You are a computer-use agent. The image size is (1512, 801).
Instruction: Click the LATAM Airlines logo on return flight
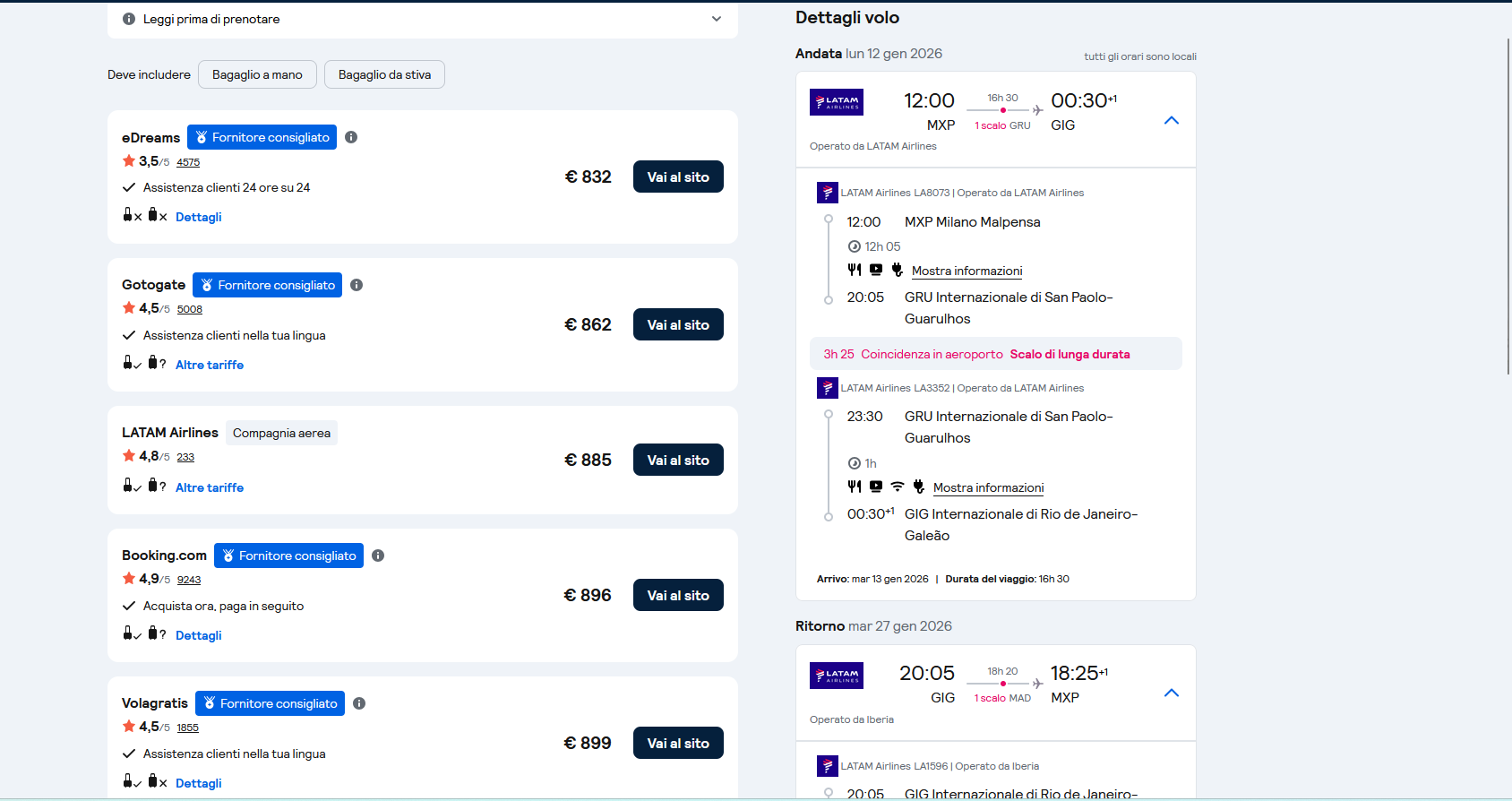[836, 676]
